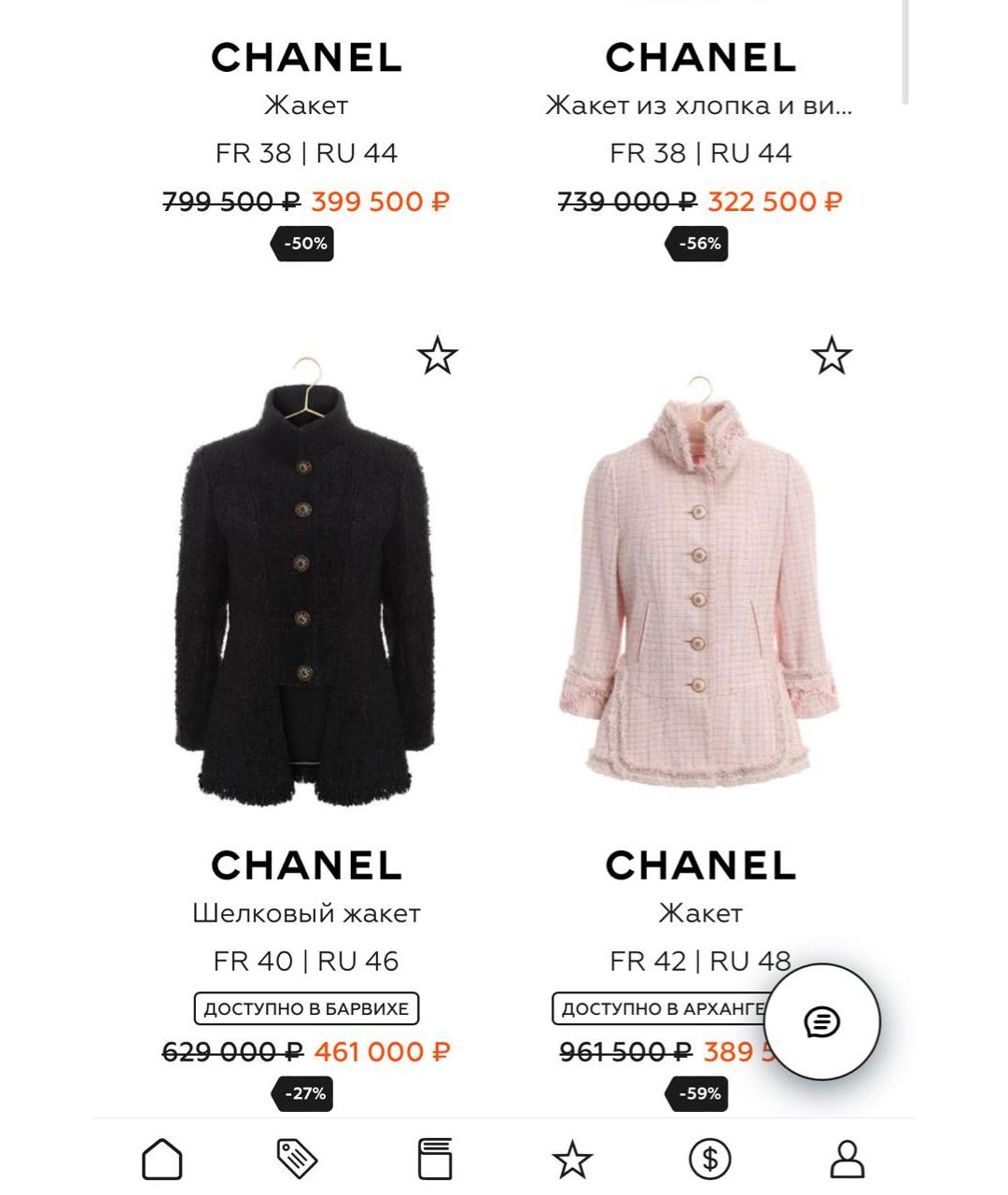This screenshot has width=1008, height=1195.
Task: Open 'Шелковый жакет' product title
Action: tap(306, 913)
